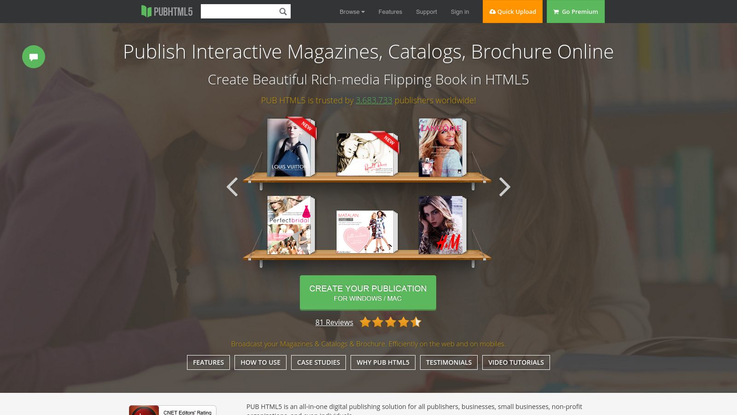Expand the Browse dropdown menu
Image resolution: width=737 pixels, height=415 pixels.
352,12
